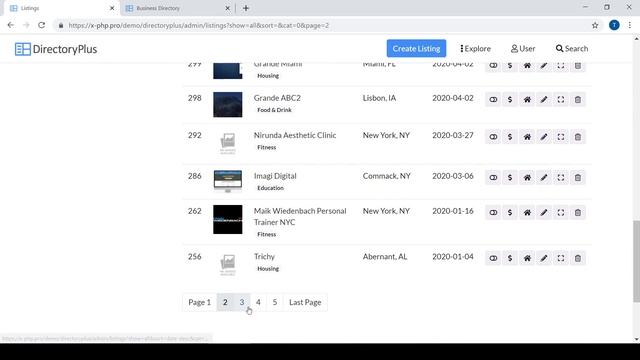Image resolution: width=640 pixels, height=360 pixels.
Task: Click dollar icon for Nirunda Aesthetic Clinic
Action: [x=510, y=137]
